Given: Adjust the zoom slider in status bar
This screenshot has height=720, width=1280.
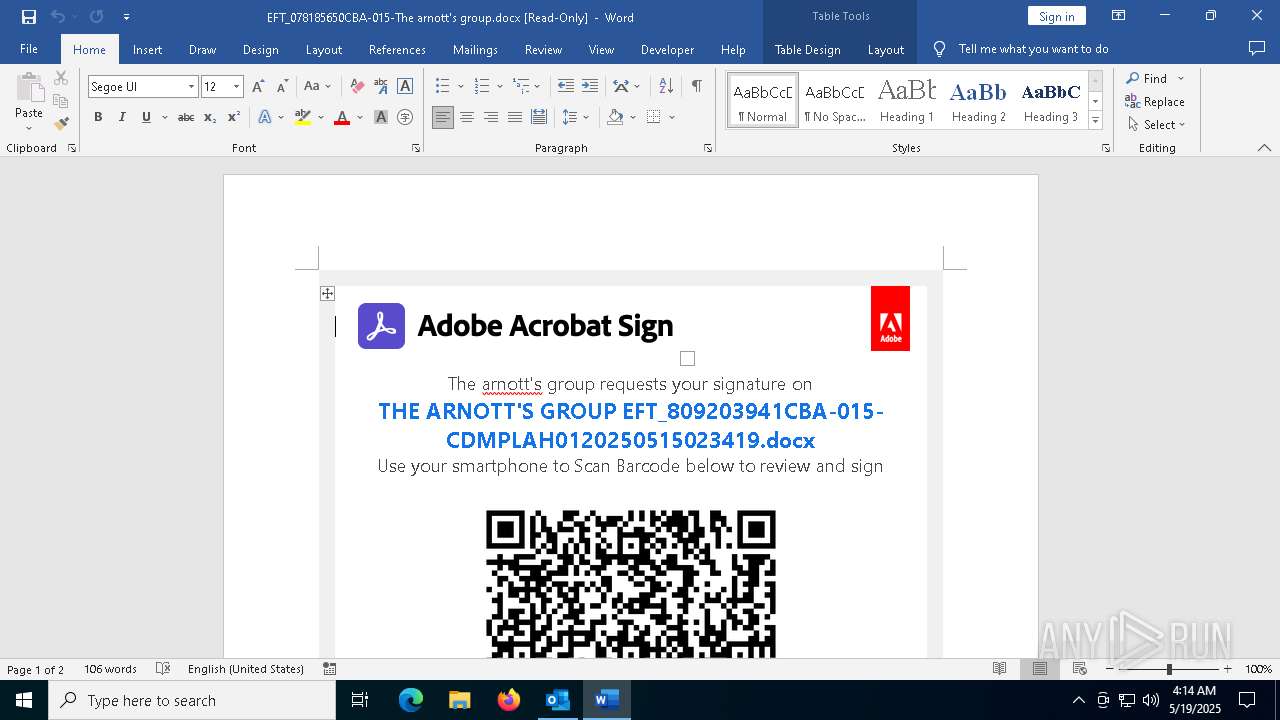Looking at the screenshot, I should 1168,669.
